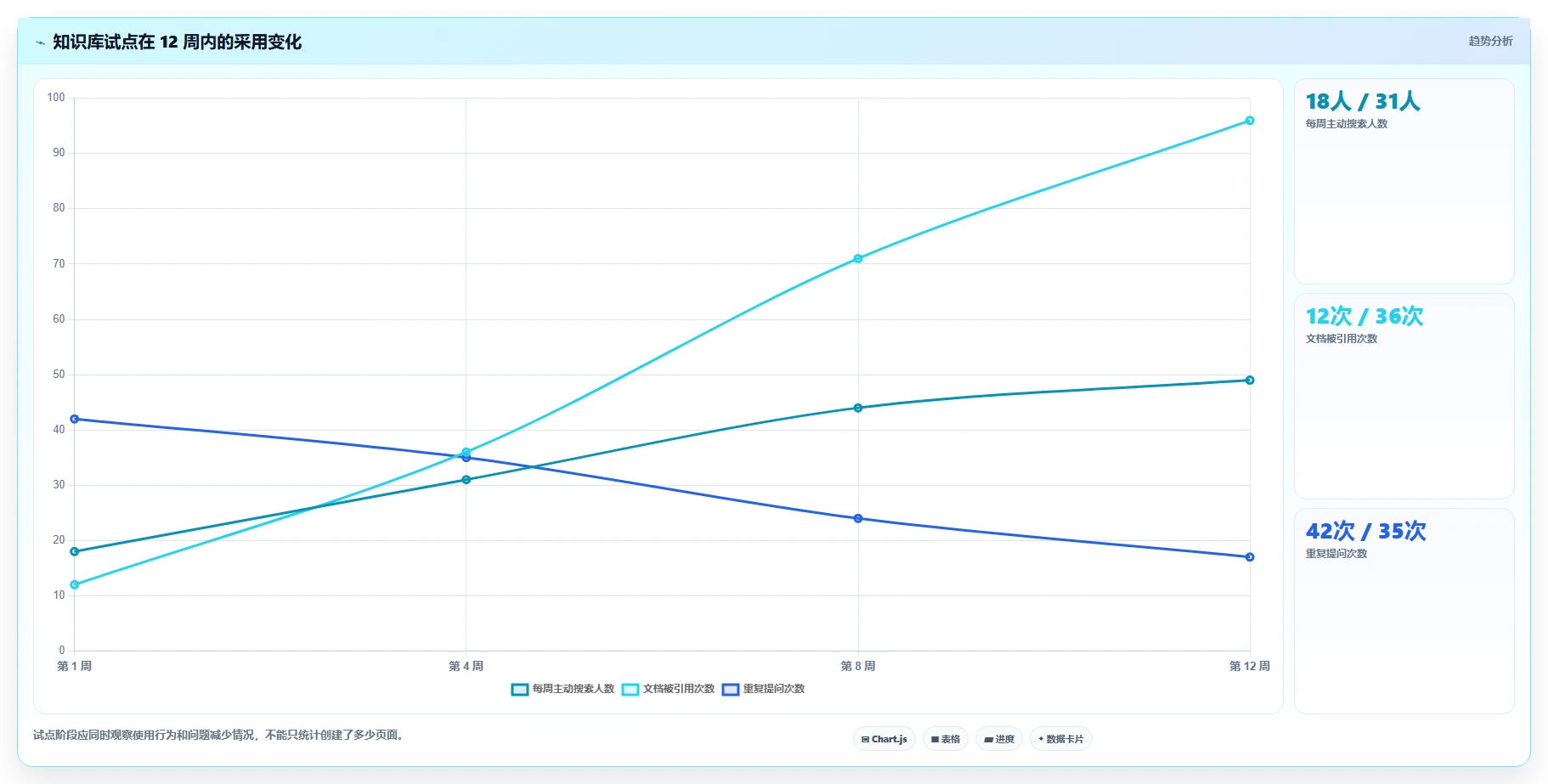Screen dimensions: 1548x784
Task: Click the trend icon beside the chart title
Action: [x=40, y=42]
